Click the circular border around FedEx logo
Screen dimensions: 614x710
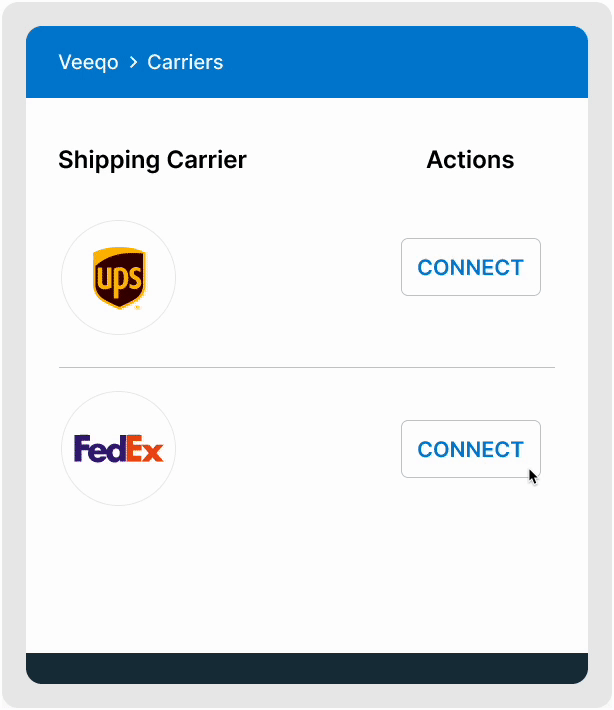(x=119, y=392)
